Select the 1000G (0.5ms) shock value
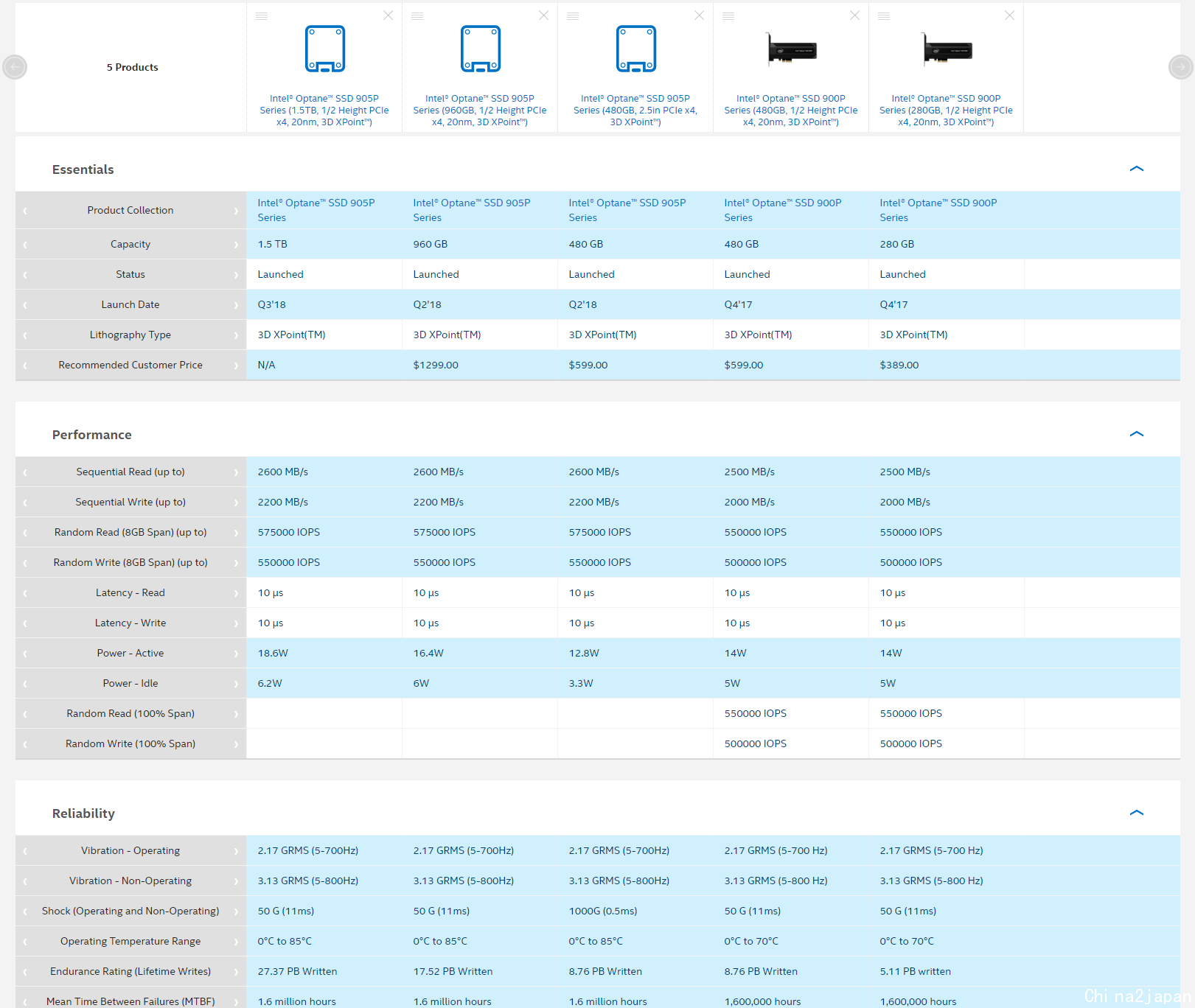 (603, 911)
